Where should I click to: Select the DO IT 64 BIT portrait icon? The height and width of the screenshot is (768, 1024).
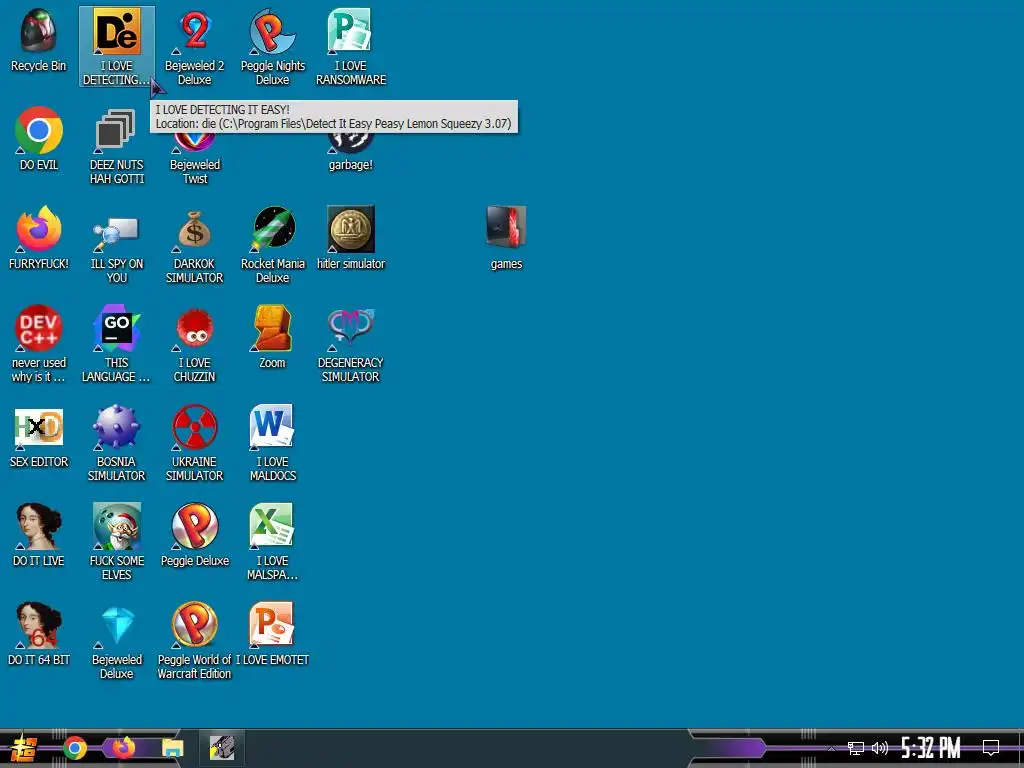coord(39,625)
